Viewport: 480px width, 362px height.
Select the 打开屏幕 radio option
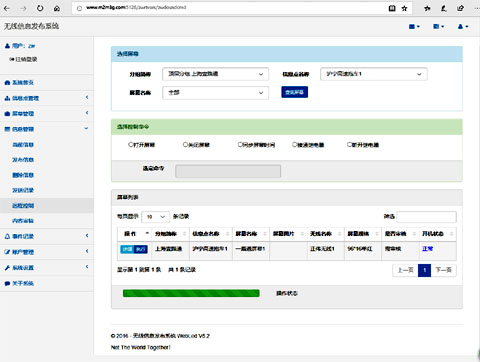131,144
